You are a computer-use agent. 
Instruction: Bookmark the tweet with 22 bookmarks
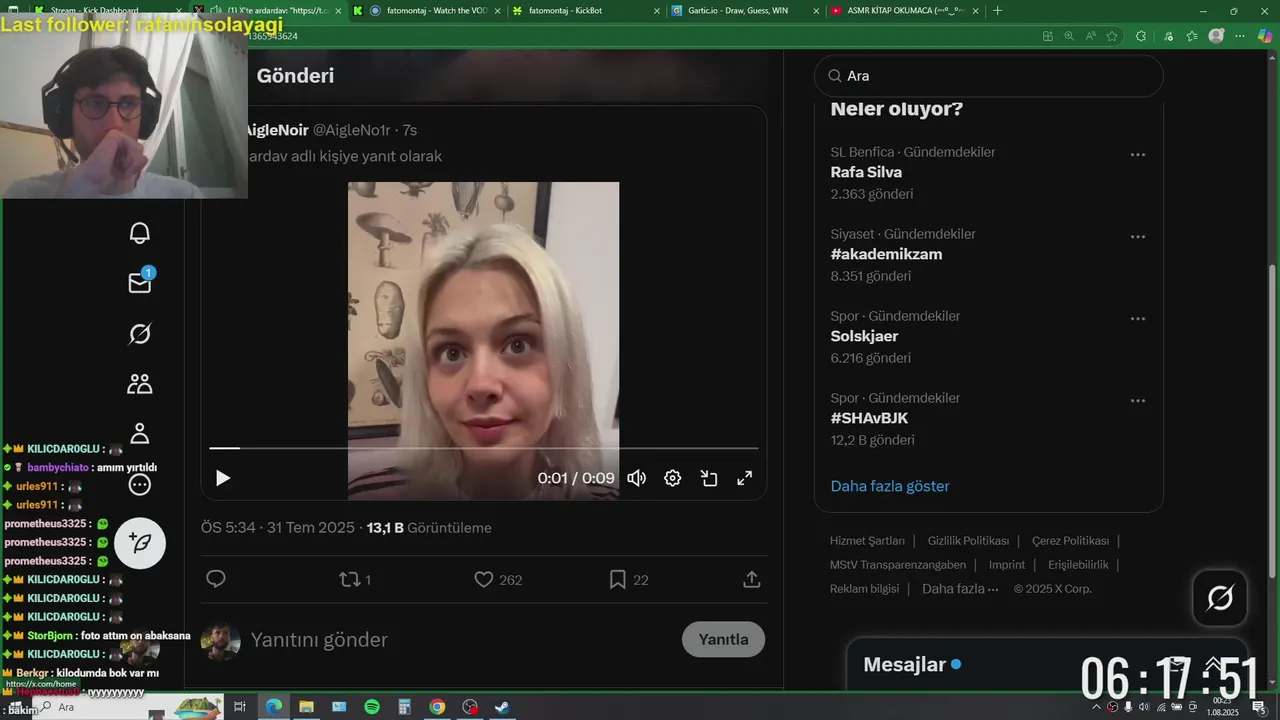tap(629, 579)
